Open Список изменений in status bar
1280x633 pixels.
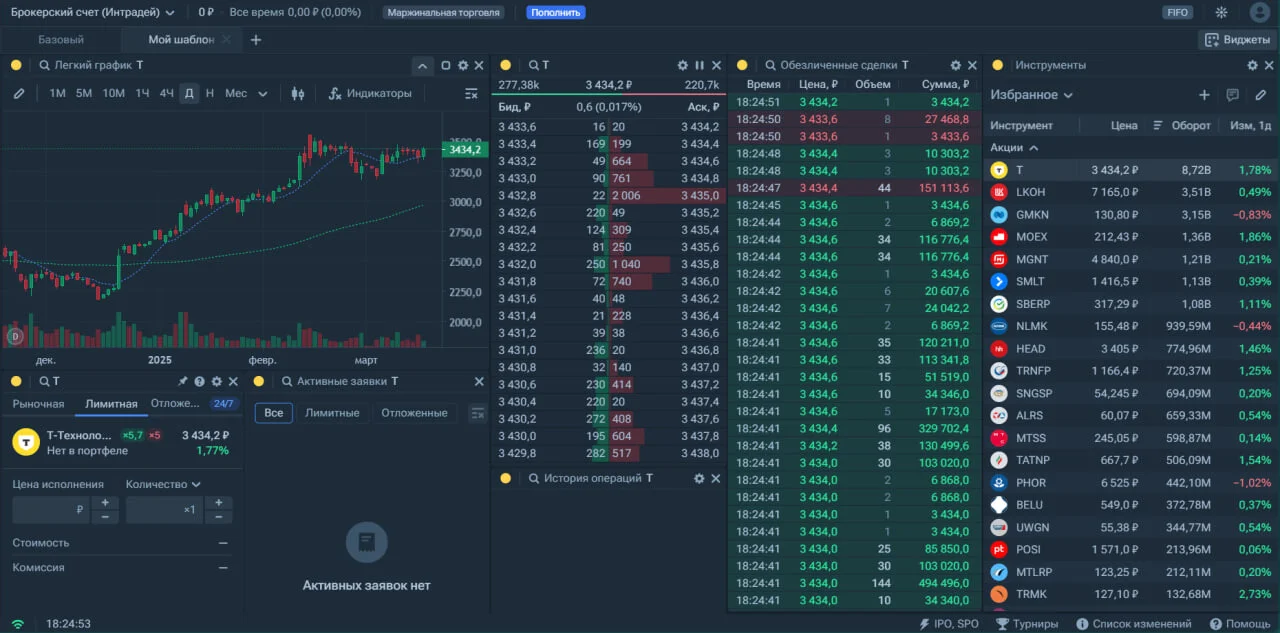click(1134, 624)
